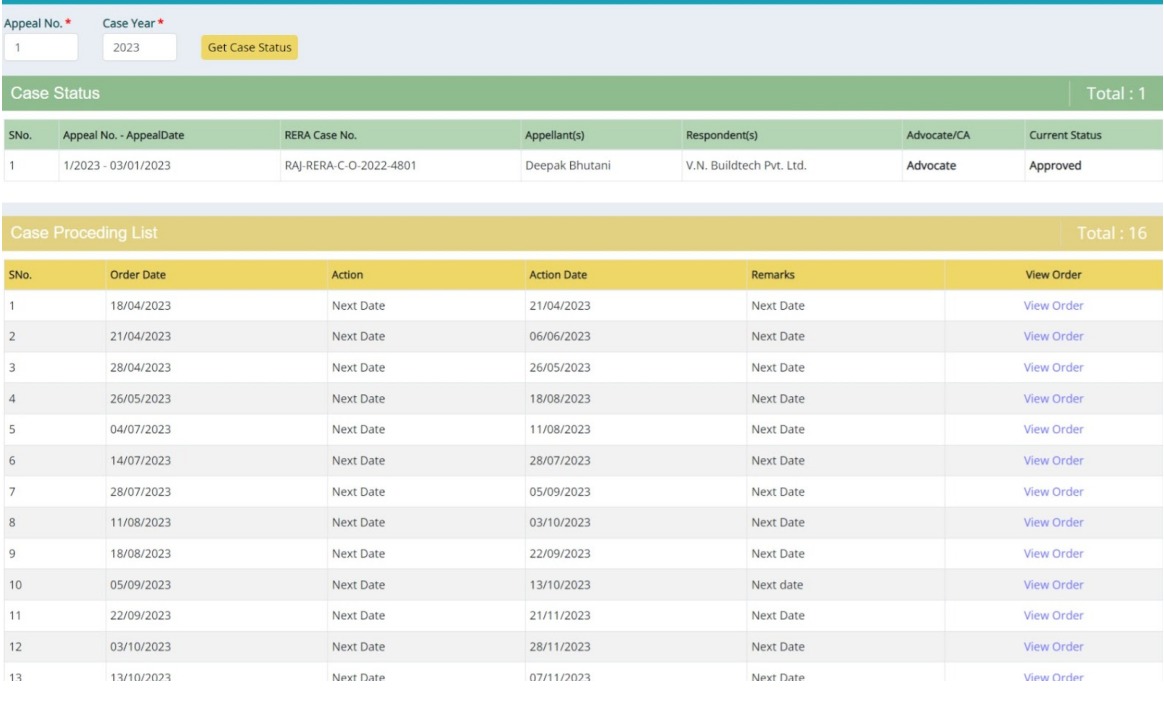Click the Order Date column header

tap(138, 275)
